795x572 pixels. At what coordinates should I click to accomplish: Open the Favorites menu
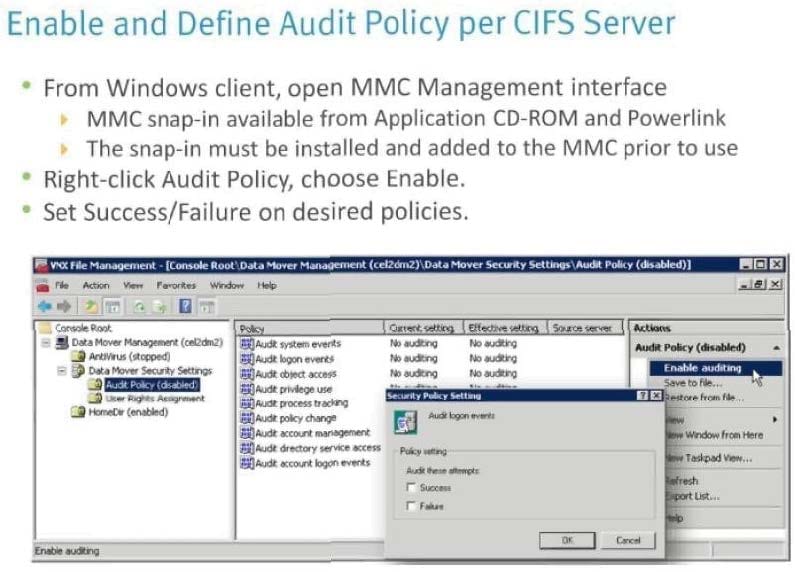click(176, 286)
